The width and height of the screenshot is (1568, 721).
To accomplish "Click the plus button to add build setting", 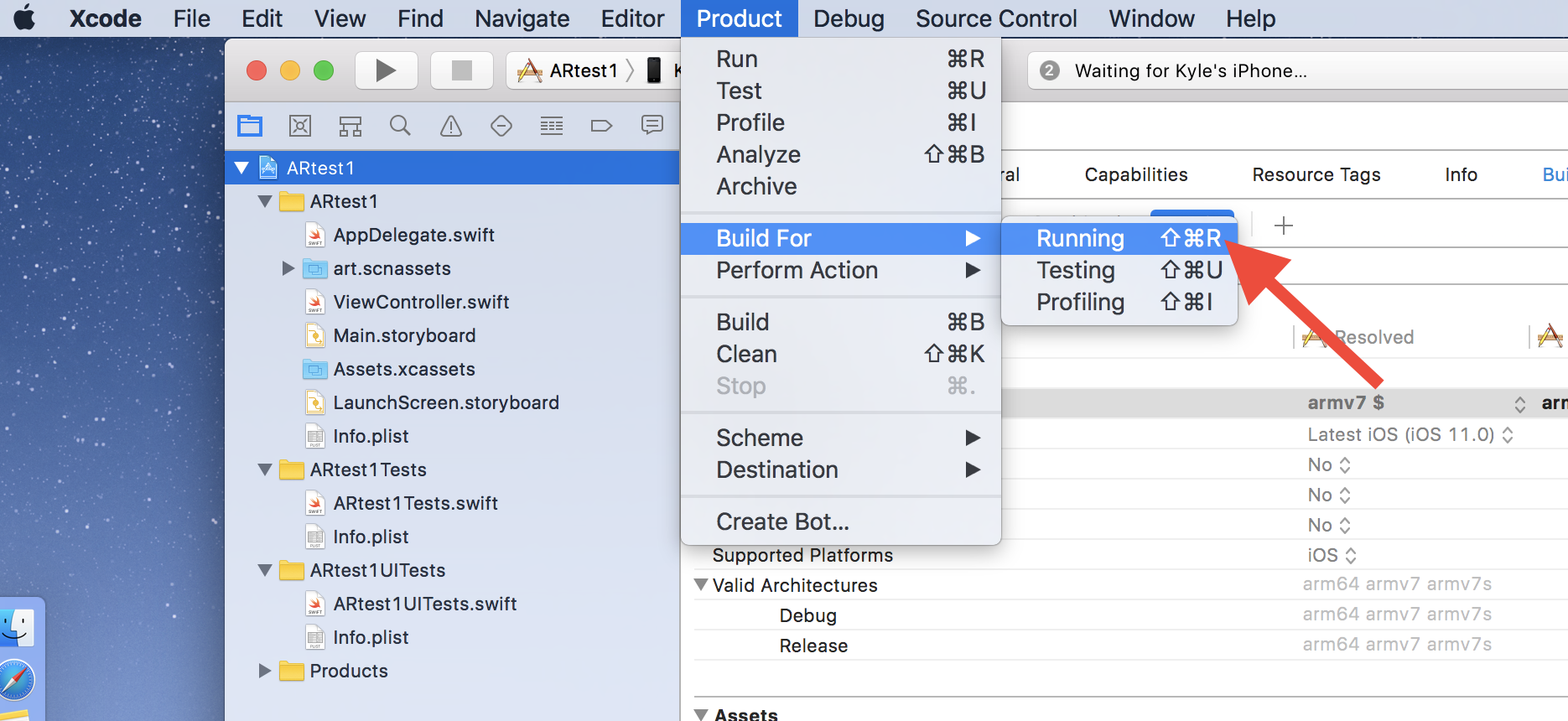I will coord(1283,226).
